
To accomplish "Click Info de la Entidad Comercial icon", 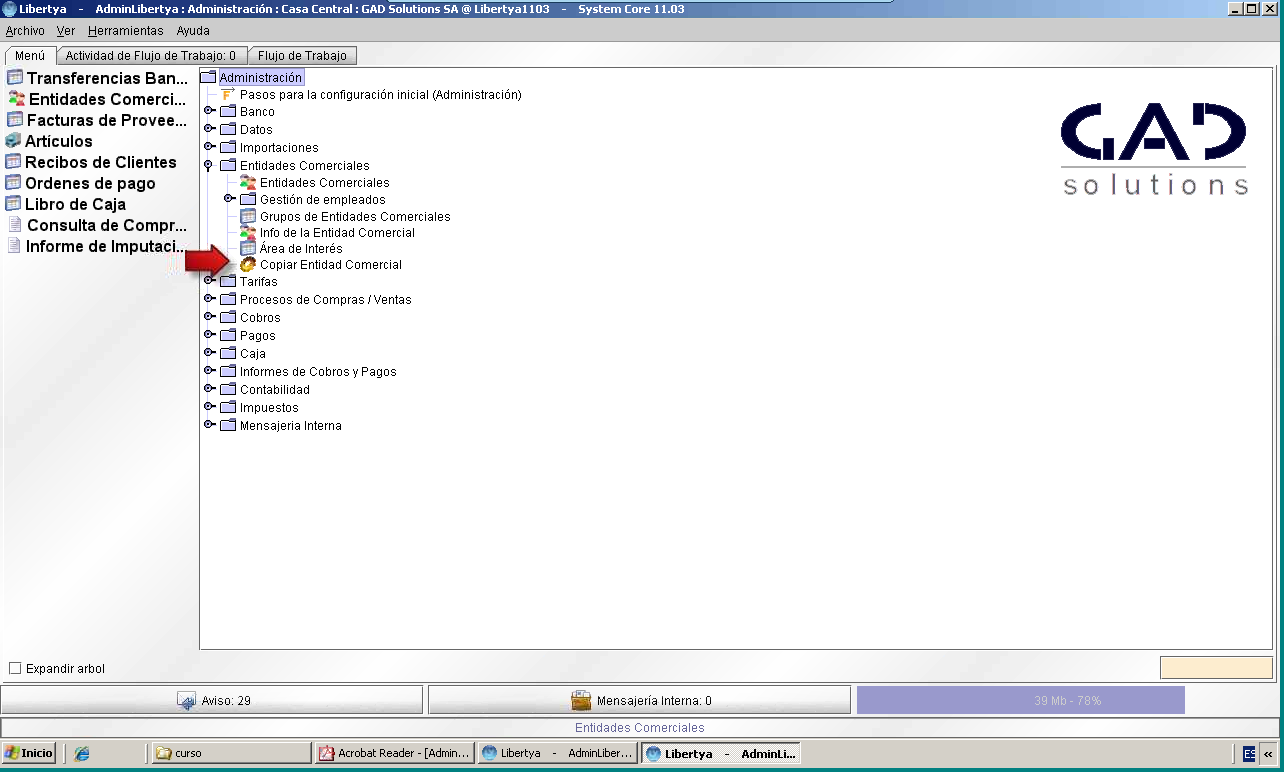I will [248, 232].
